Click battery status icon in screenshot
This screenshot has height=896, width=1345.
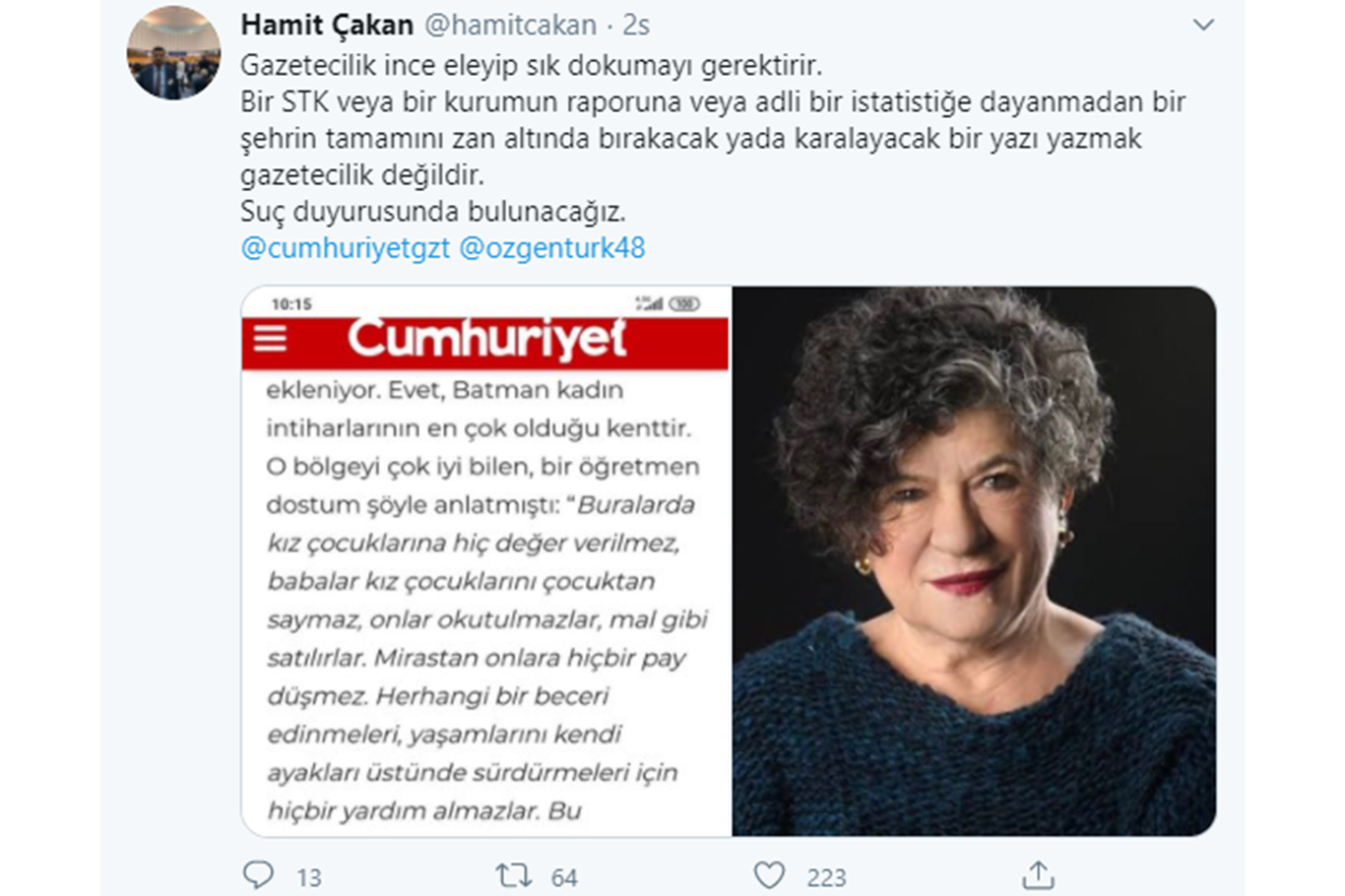pyautogui.click(x=684, y=303)
